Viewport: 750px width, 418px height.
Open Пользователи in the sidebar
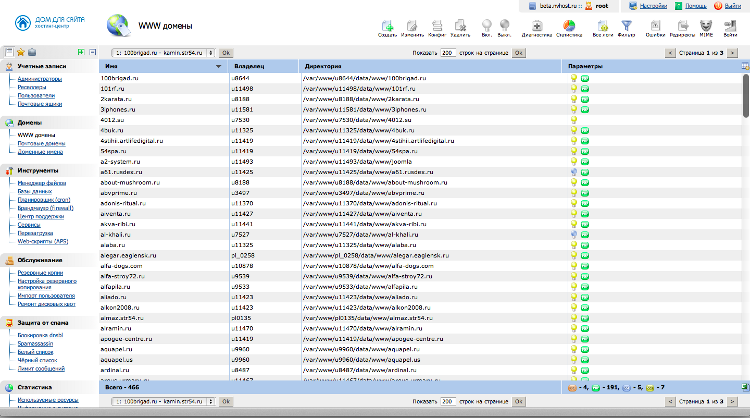36,96
